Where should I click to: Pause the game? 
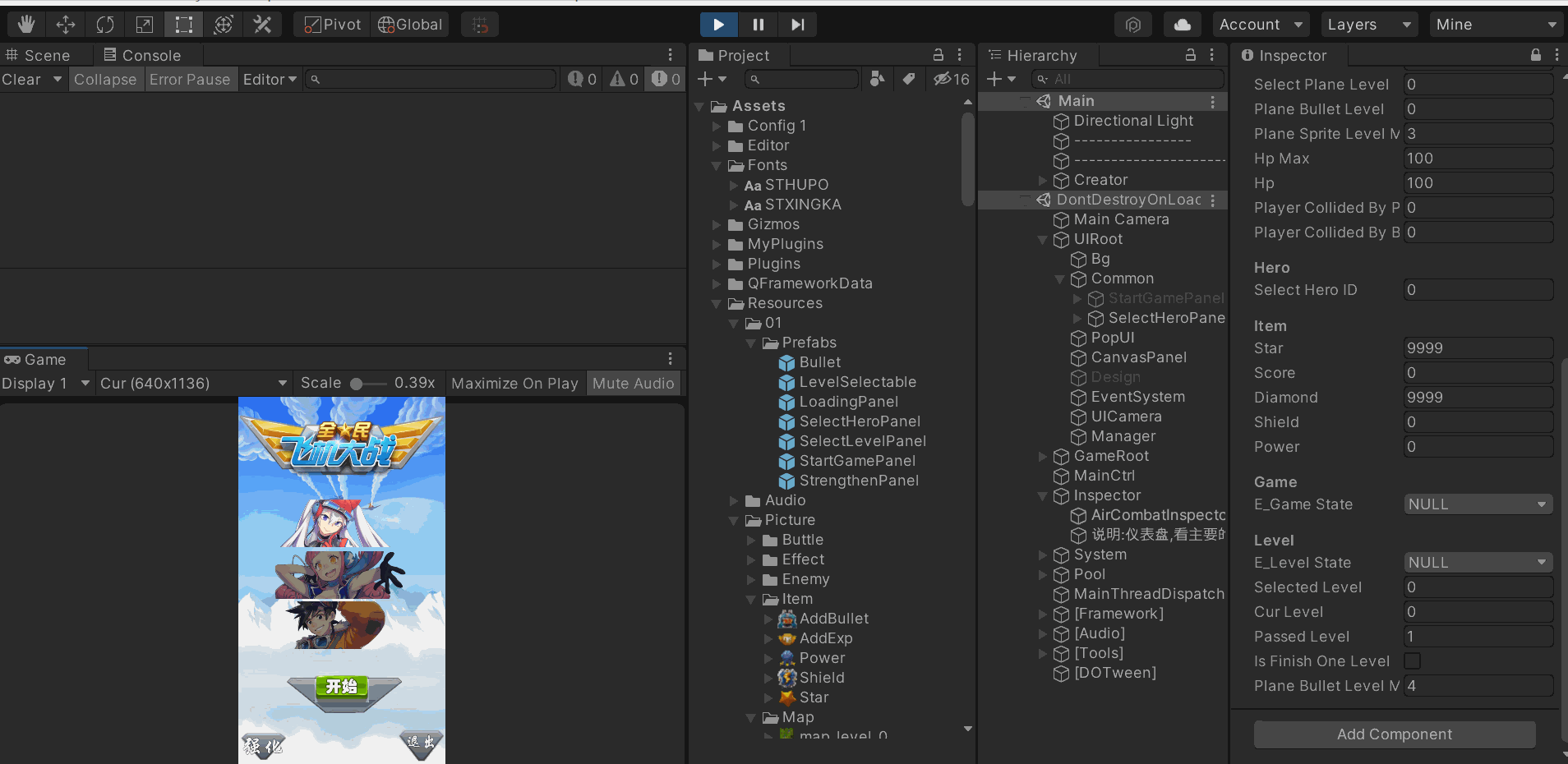click(x=758, y=25)
